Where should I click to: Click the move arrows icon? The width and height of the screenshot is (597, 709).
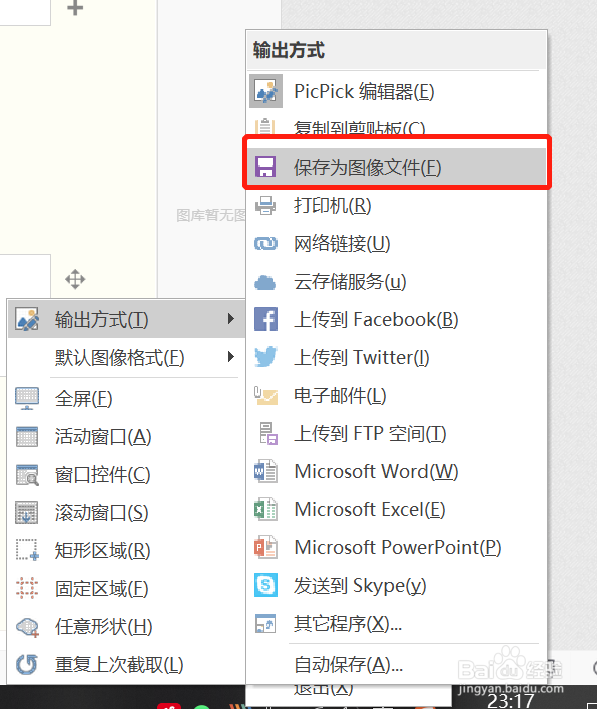(x=75, y=279)
